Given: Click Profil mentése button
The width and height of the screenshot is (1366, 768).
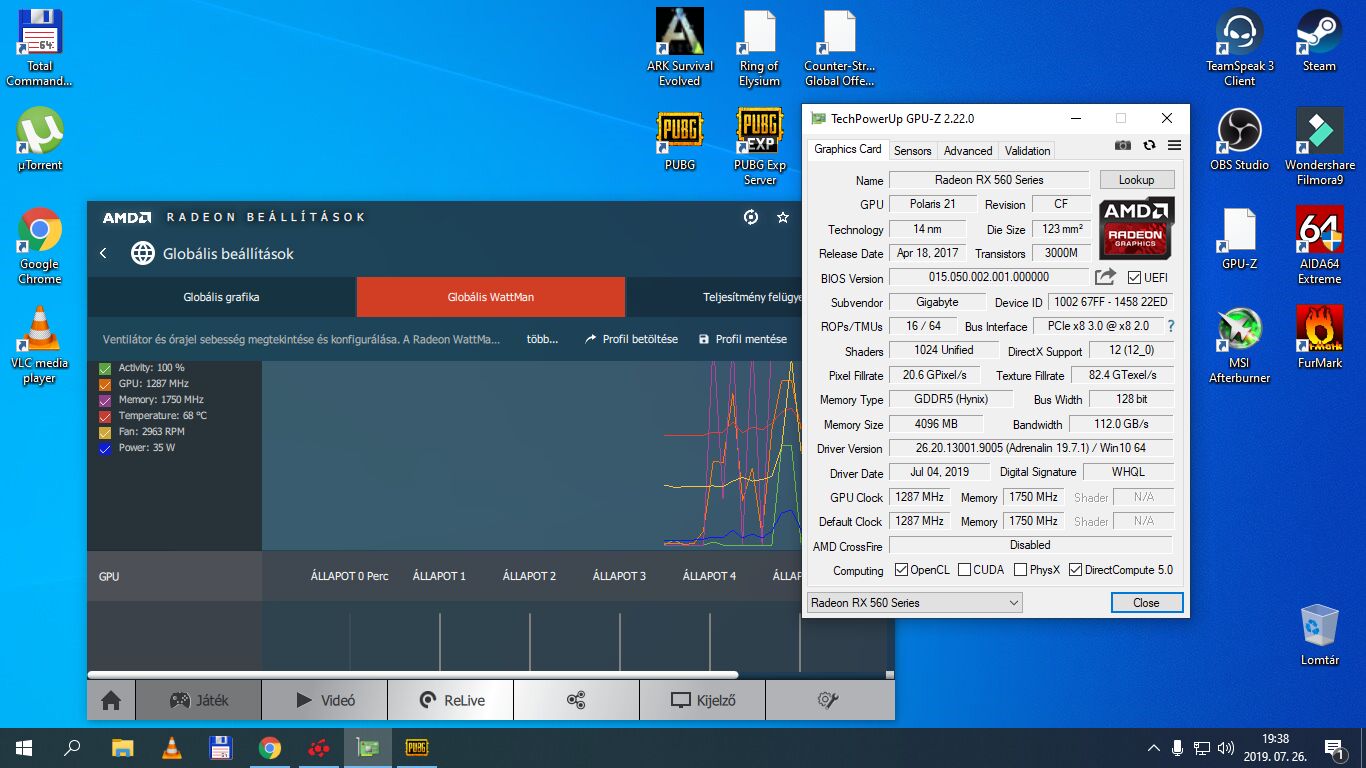Looking at the screenshot, I should [743, 339].
